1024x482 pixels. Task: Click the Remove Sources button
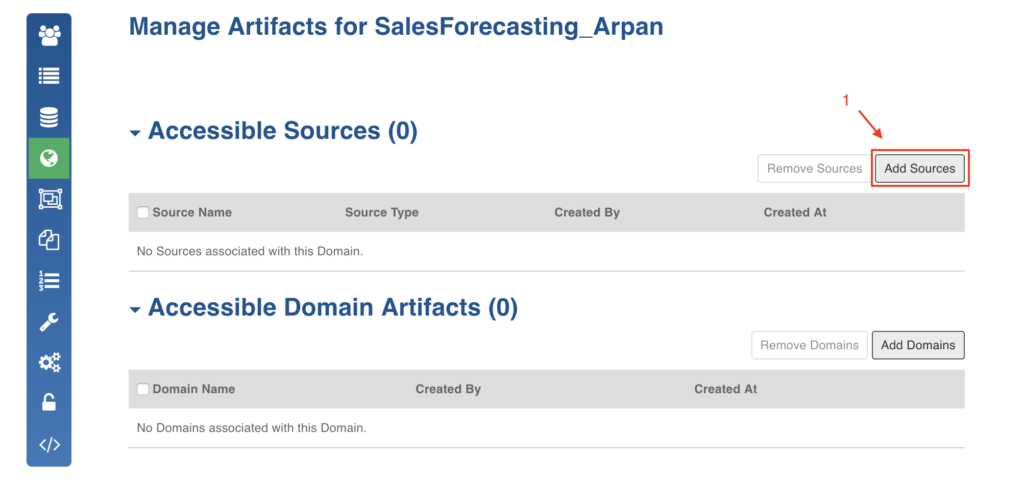click(x=814, y=169)
